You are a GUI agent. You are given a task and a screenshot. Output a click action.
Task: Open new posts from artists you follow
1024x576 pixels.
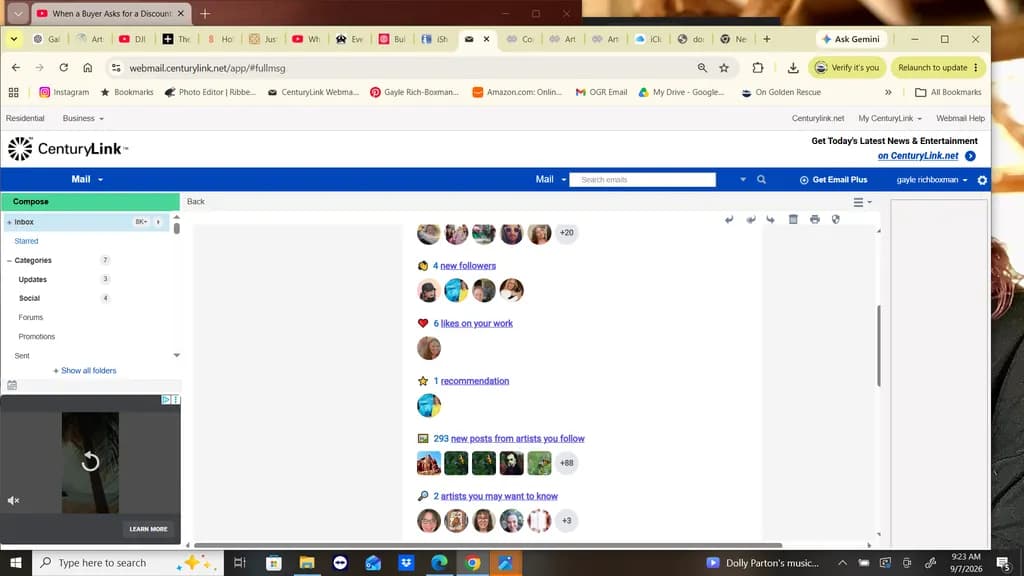[517, 439]
